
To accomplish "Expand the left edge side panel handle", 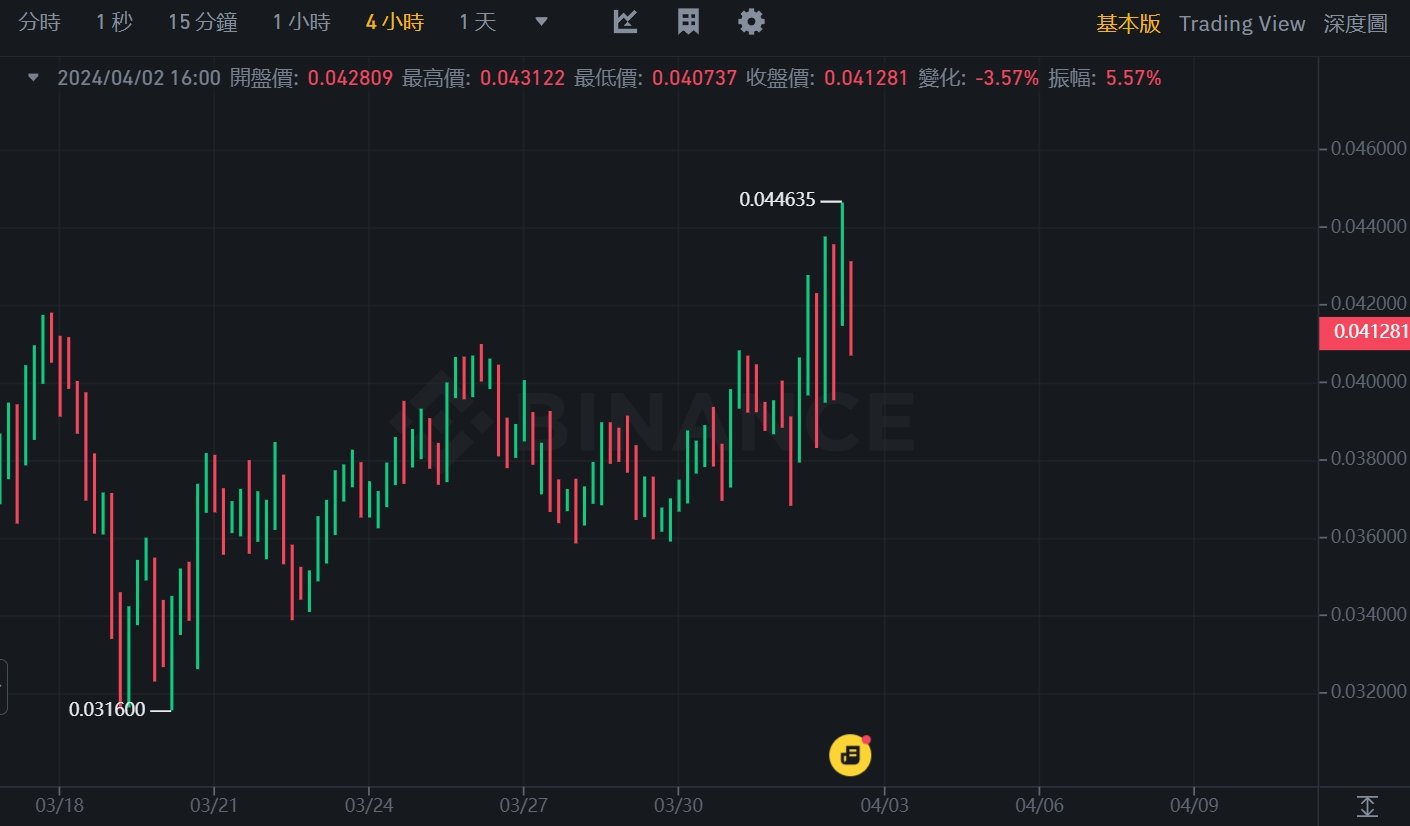I will (3, 687).
